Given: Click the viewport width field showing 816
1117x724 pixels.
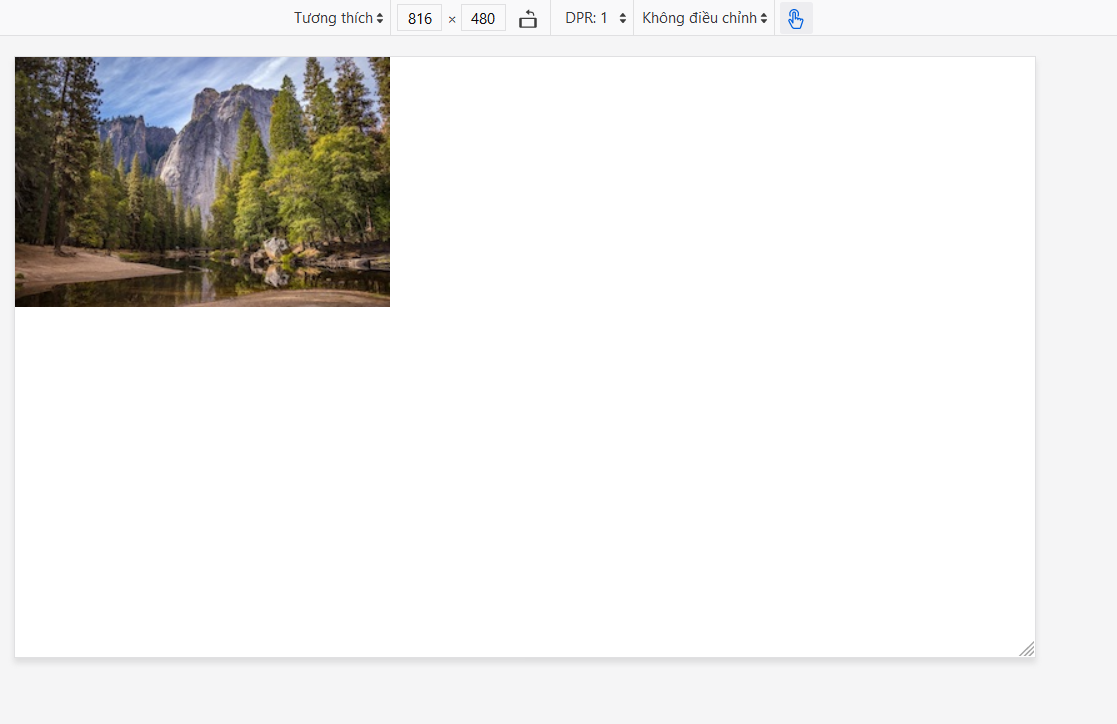Looking at the screenshot, I should click(419, 18).
